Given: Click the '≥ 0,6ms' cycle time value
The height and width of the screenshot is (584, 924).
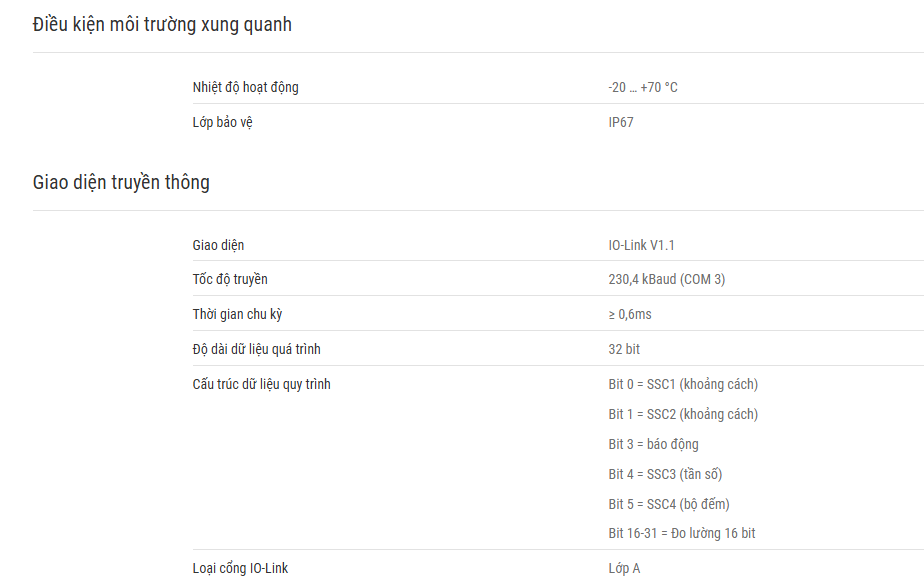Looking at the screenshot, I should click(630, 314).
